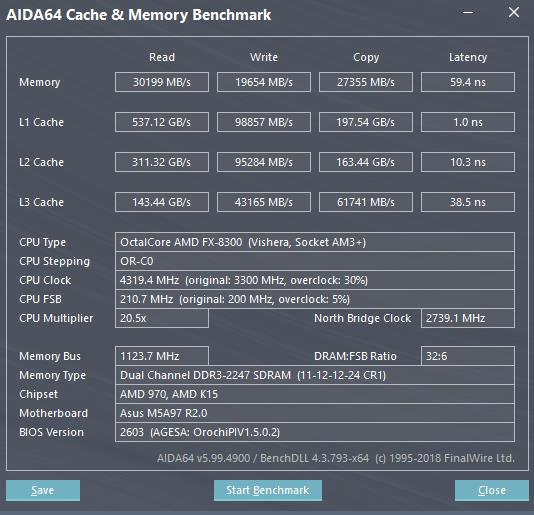This screenshot has height=515, width=534.
Task: Minimize the AIDA64 benchmark window
Action: [x=468, y=13]
